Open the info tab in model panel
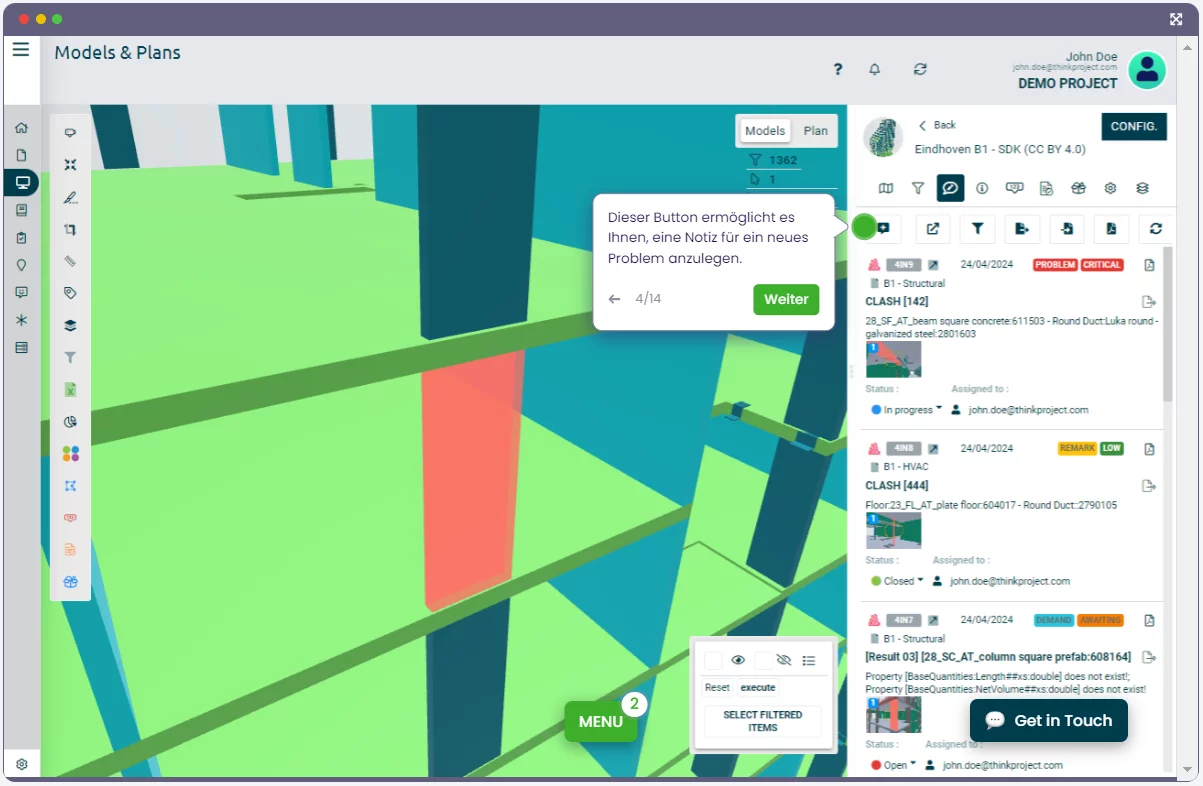This screenshot has height=786, width=1203. pos(982,188)
